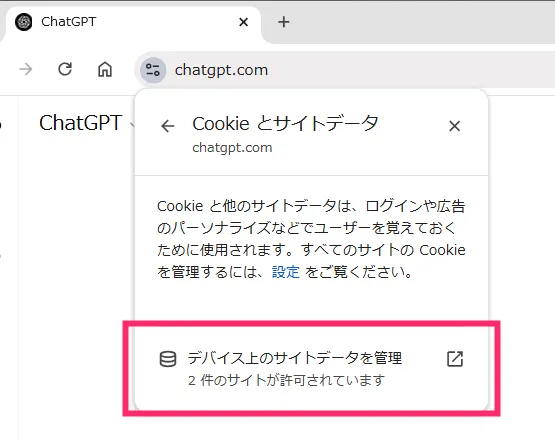Expand the chevron next to ChatGPT heading
The image size is (555, 439).
(132, 125)
